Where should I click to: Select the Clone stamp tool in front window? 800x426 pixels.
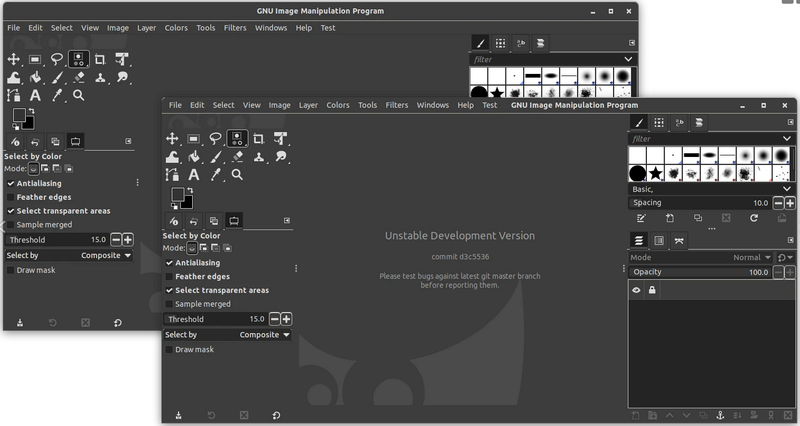[x=259, y=157]
